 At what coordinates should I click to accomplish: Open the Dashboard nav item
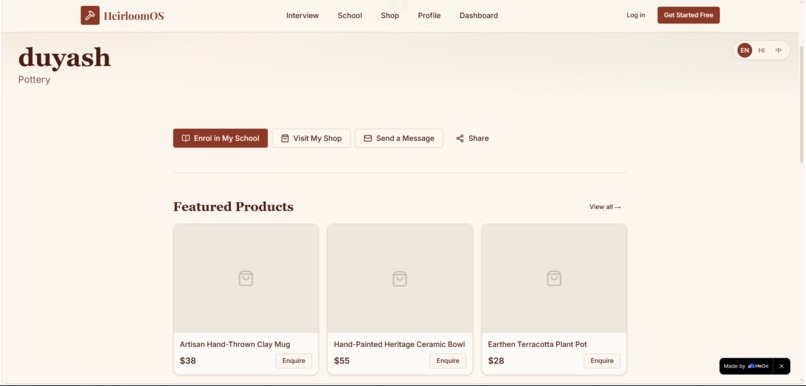coord(479,15)
